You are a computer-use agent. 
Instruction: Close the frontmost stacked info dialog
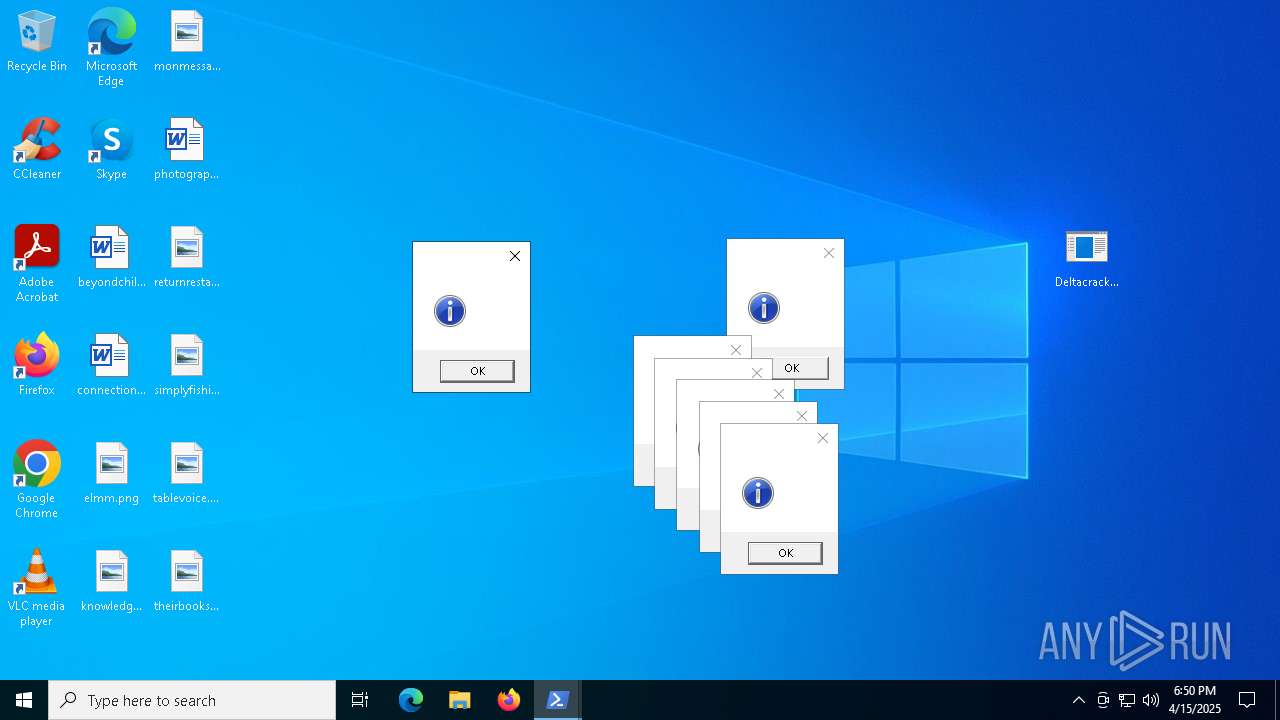click(x=823, y=438)
